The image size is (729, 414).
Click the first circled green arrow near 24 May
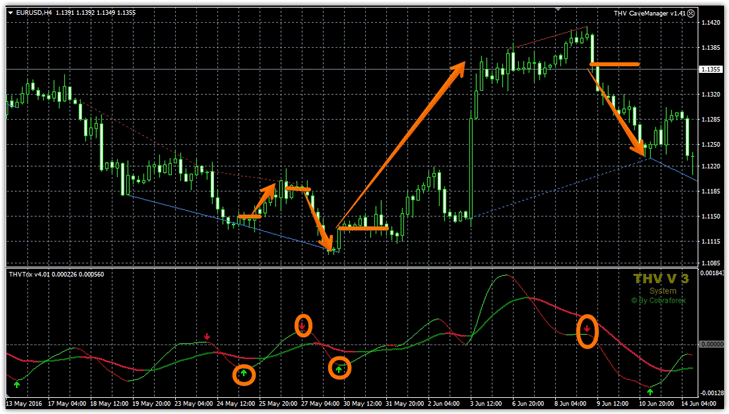pos(244,375)
